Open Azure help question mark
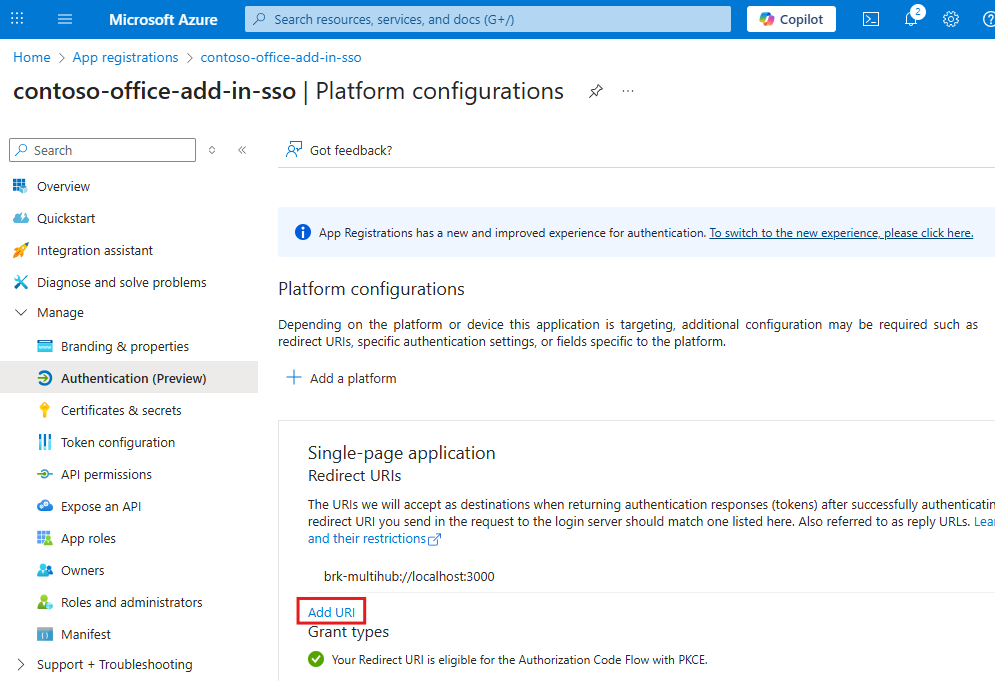The image size is (995, 681). pyautogui.click(x=988, y=19)
